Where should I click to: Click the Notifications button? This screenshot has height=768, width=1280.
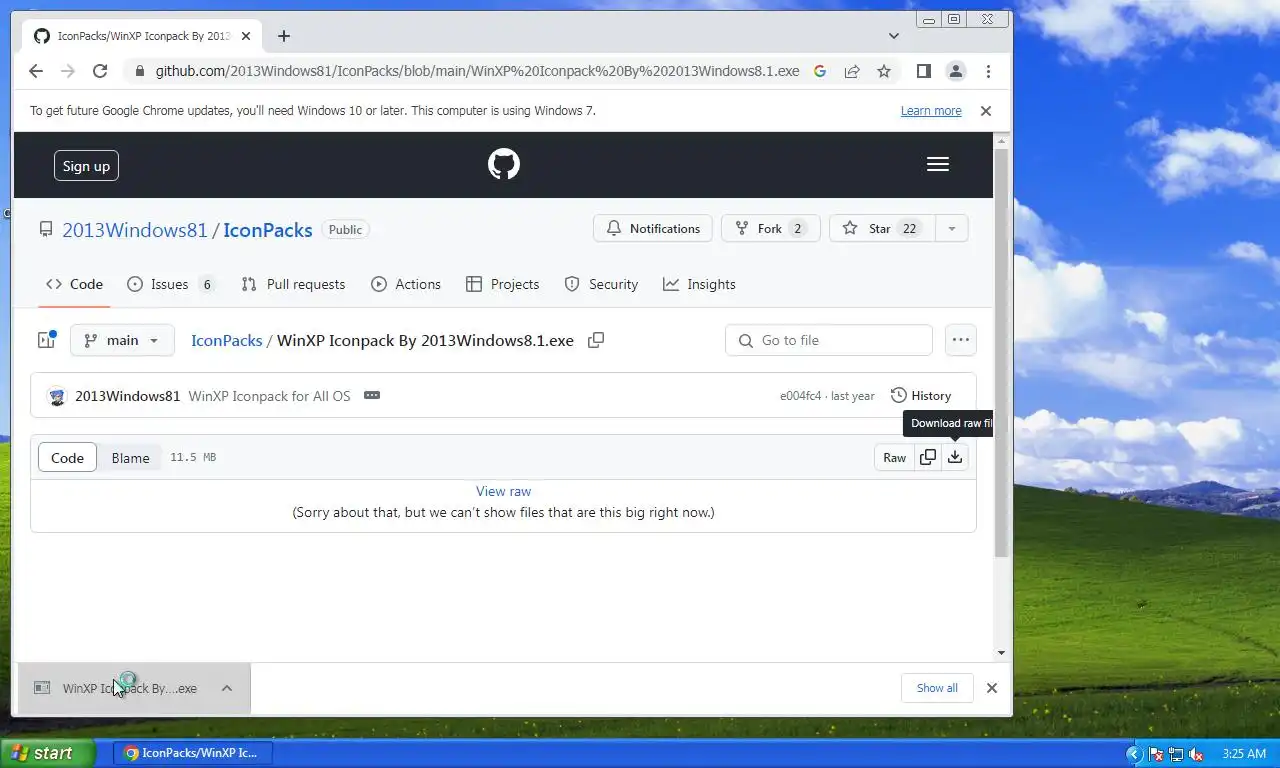(x=653, y=229)
